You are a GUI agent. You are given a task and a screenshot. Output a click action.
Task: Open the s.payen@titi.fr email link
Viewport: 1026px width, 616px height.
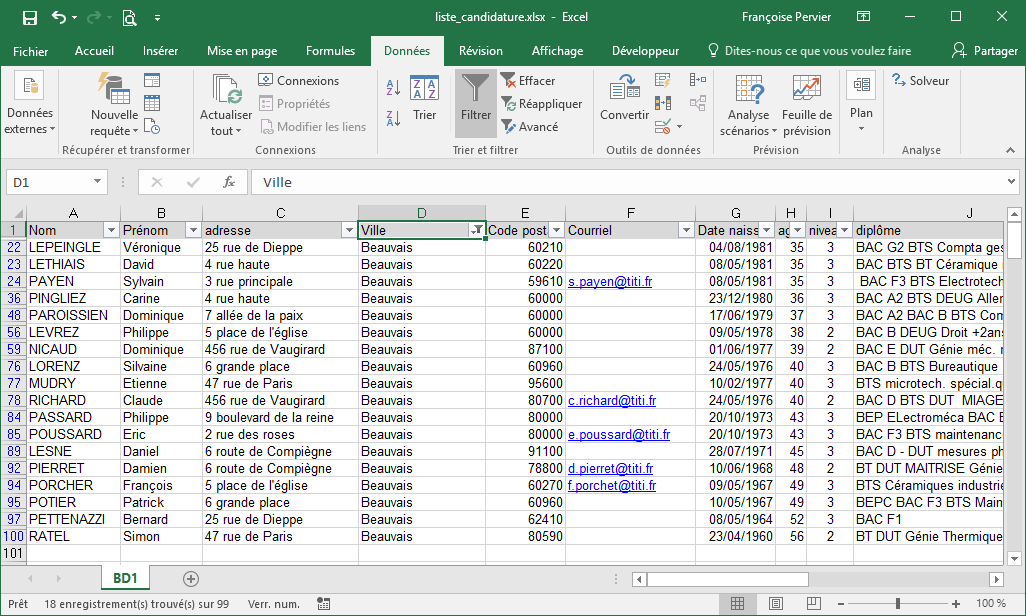pos(610,282)
